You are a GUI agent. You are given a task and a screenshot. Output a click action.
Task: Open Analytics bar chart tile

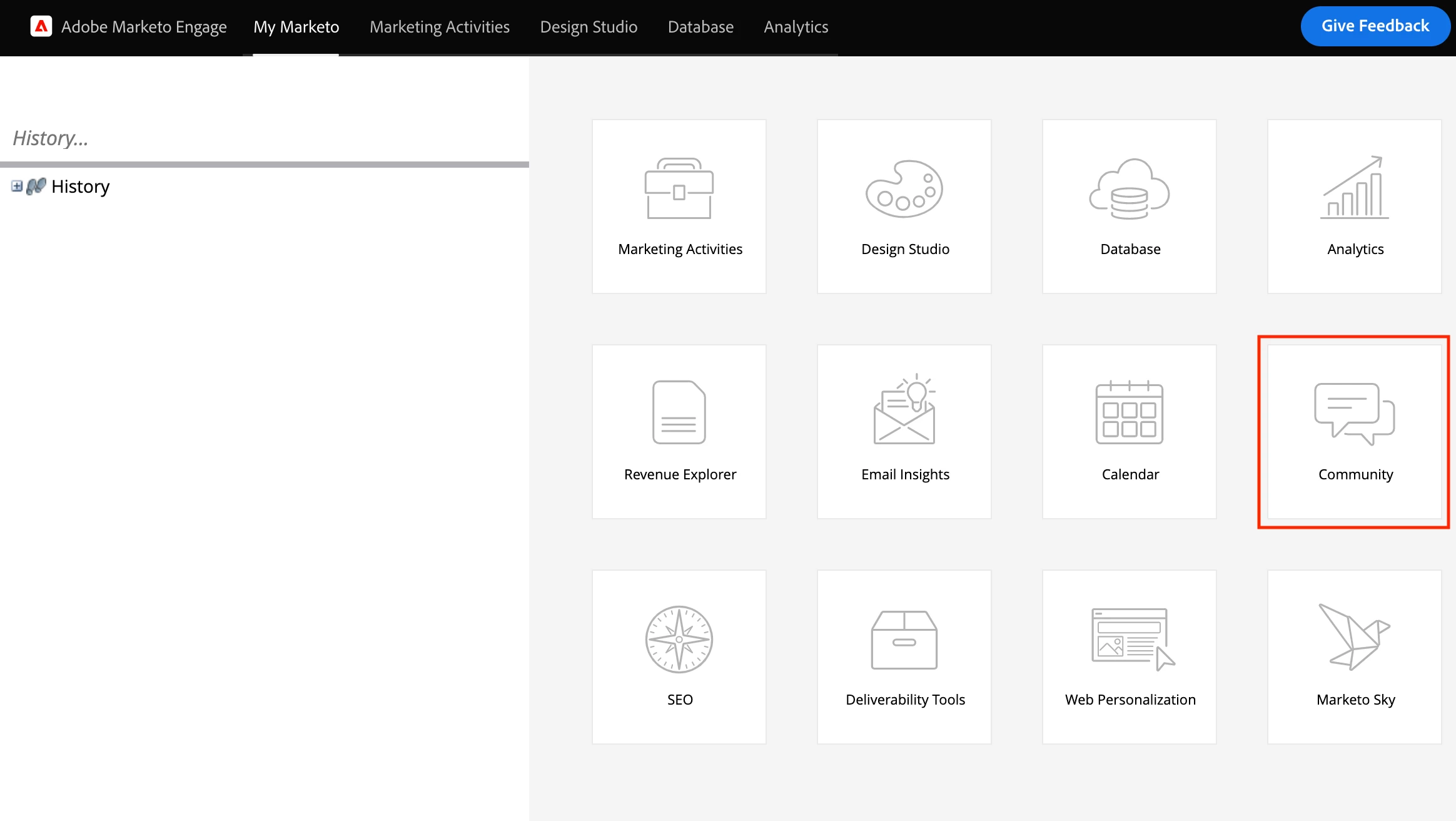(1354, 206)
